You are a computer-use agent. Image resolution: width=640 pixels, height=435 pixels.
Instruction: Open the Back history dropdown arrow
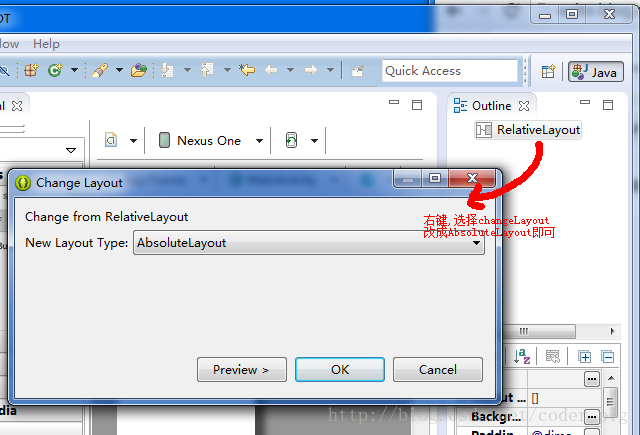pos(291,70)
